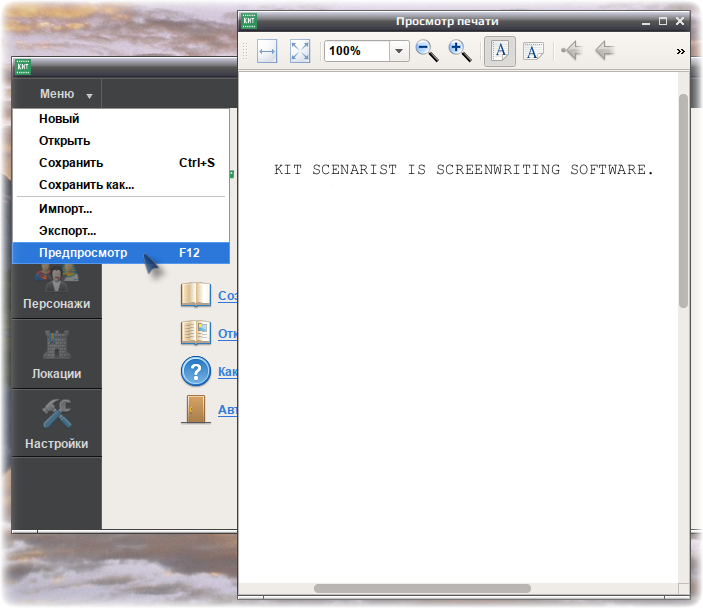Close the Просмотр печати window
703x608 pixels.
click(680, 21)
